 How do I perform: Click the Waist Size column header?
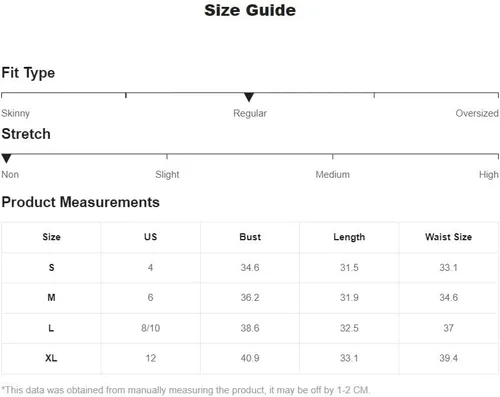(x=448, y=237)
